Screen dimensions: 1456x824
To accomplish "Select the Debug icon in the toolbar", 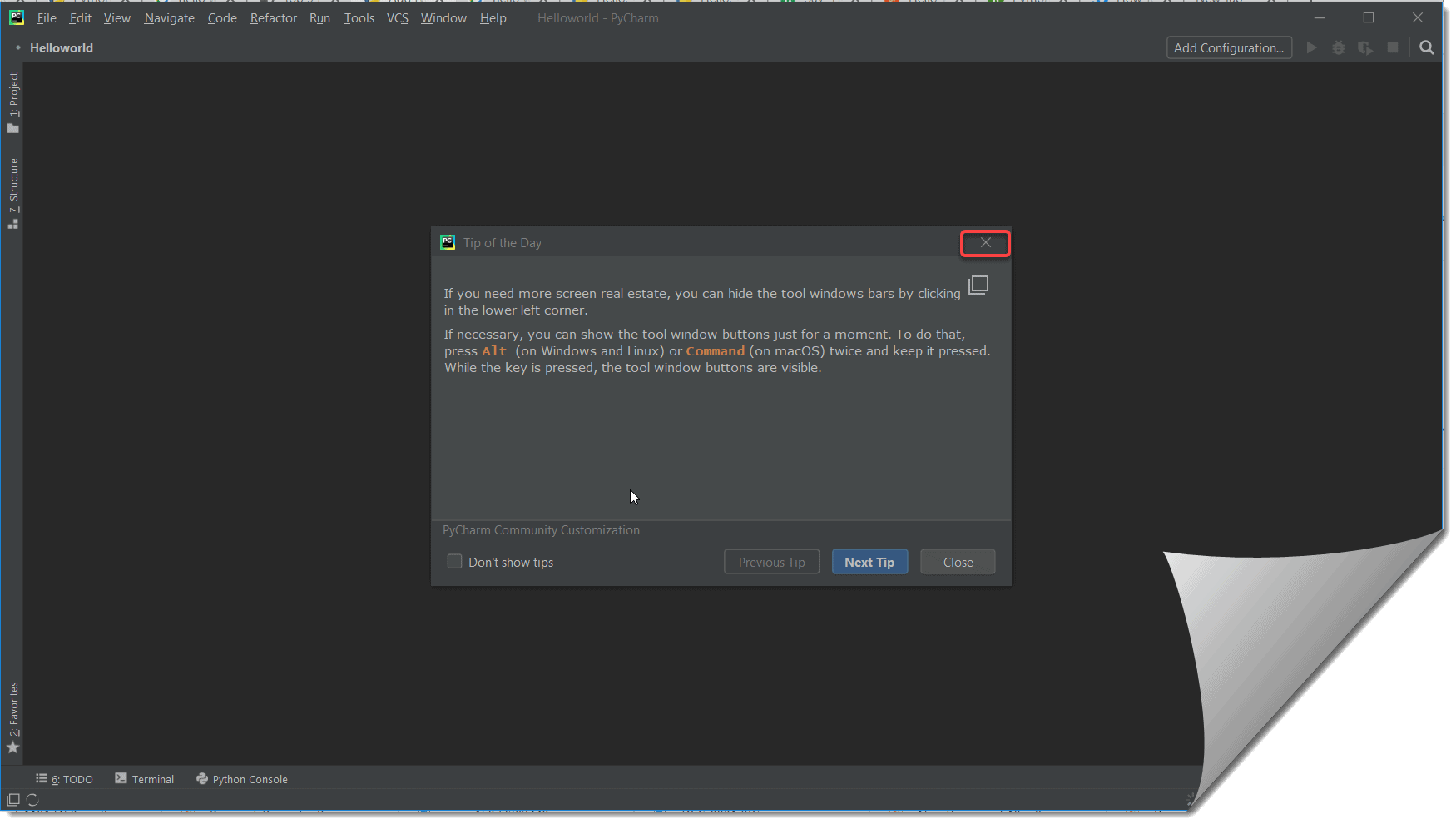I will [x=1338, y=47].
